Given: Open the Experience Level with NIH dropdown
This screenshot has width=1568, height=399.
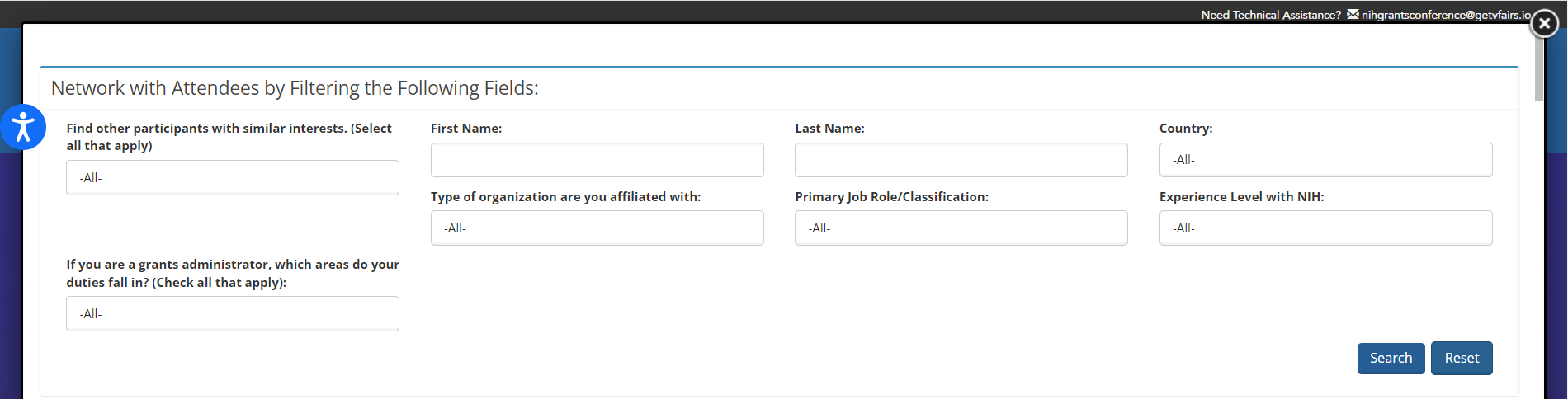Looking at the screenshot, I should 1325,228.
